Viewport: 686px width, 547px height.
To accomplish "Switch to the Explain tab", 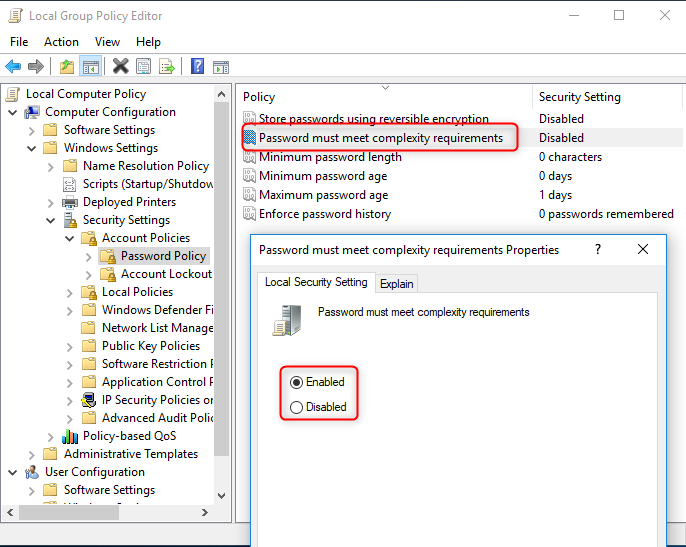I will coord(396,284).
